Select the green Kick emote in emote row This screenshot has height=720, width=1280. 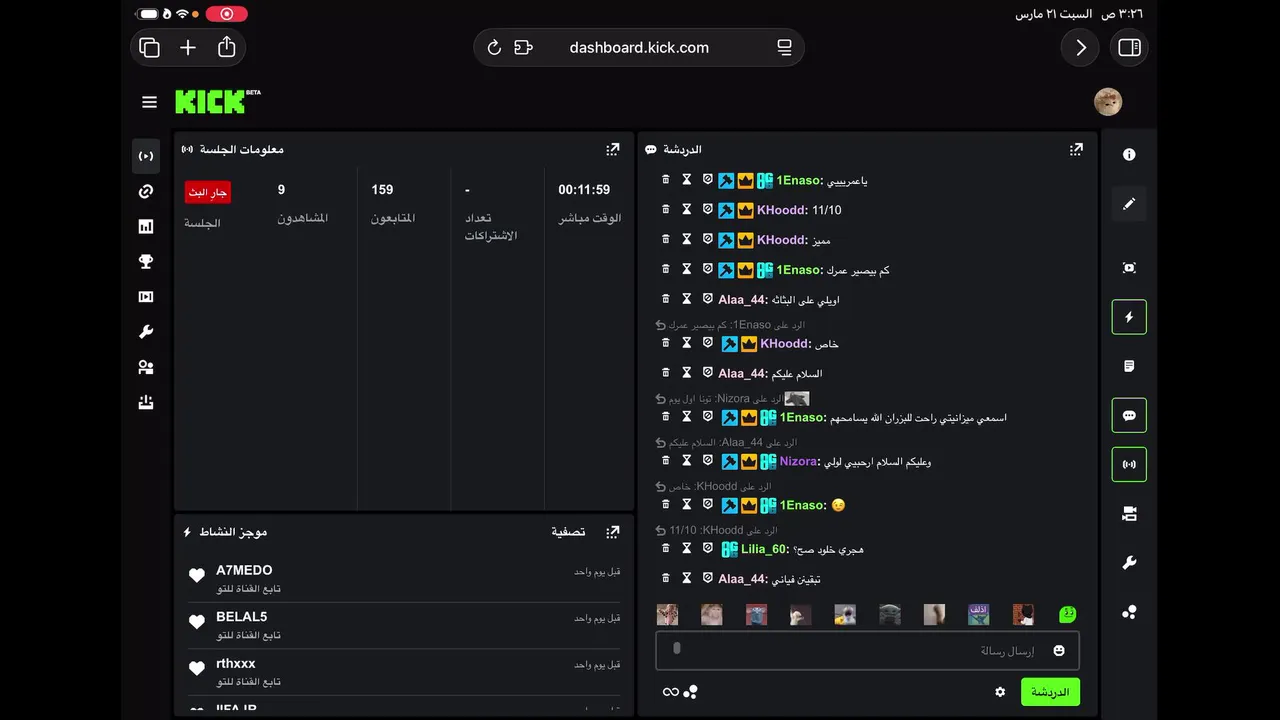tap(1067, 614)
